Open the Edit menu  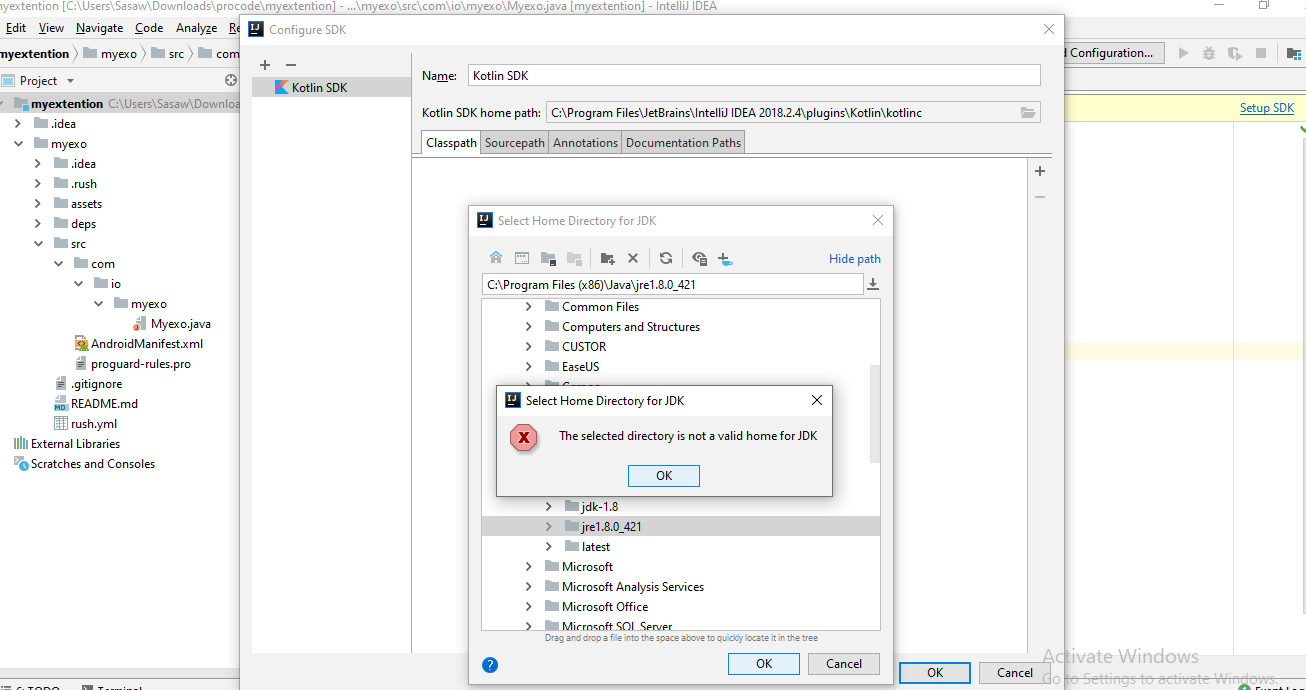click(x=16, y=28)
